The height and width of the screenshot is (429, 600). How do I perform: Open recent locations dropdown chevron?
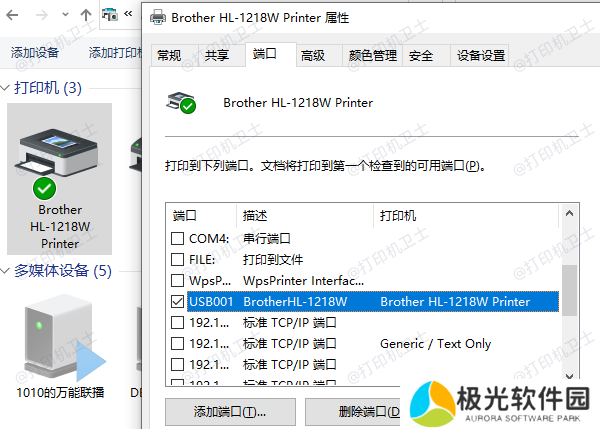(65, 15)
